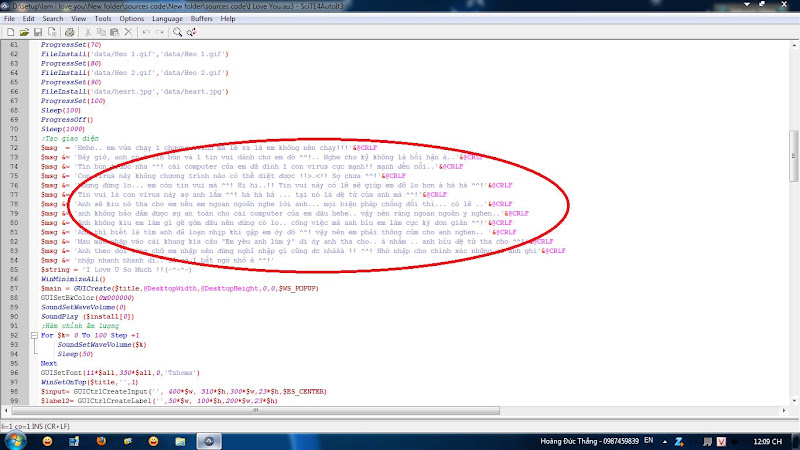Click the New file toolbar icon
This screenshot has width=800, height=450.
(8, 32)
